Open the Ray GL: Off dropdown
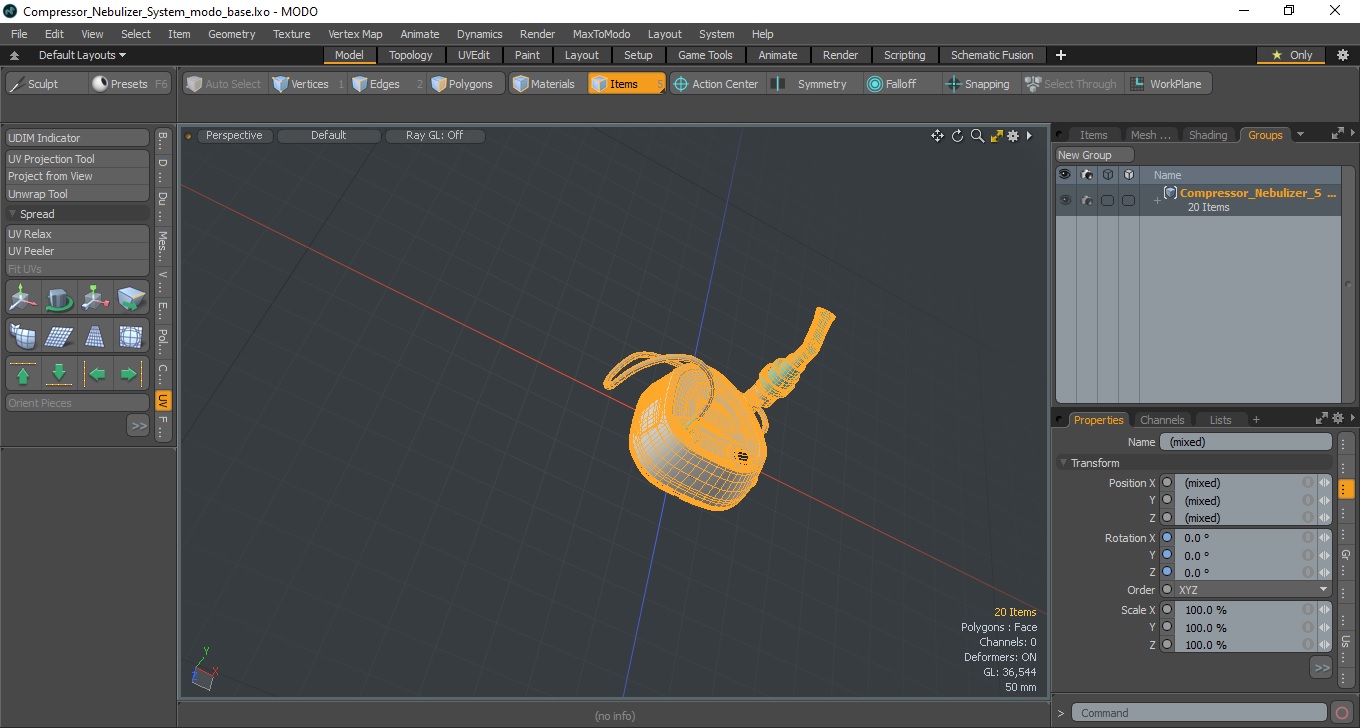1360x728 pixels. coord(435,136)
